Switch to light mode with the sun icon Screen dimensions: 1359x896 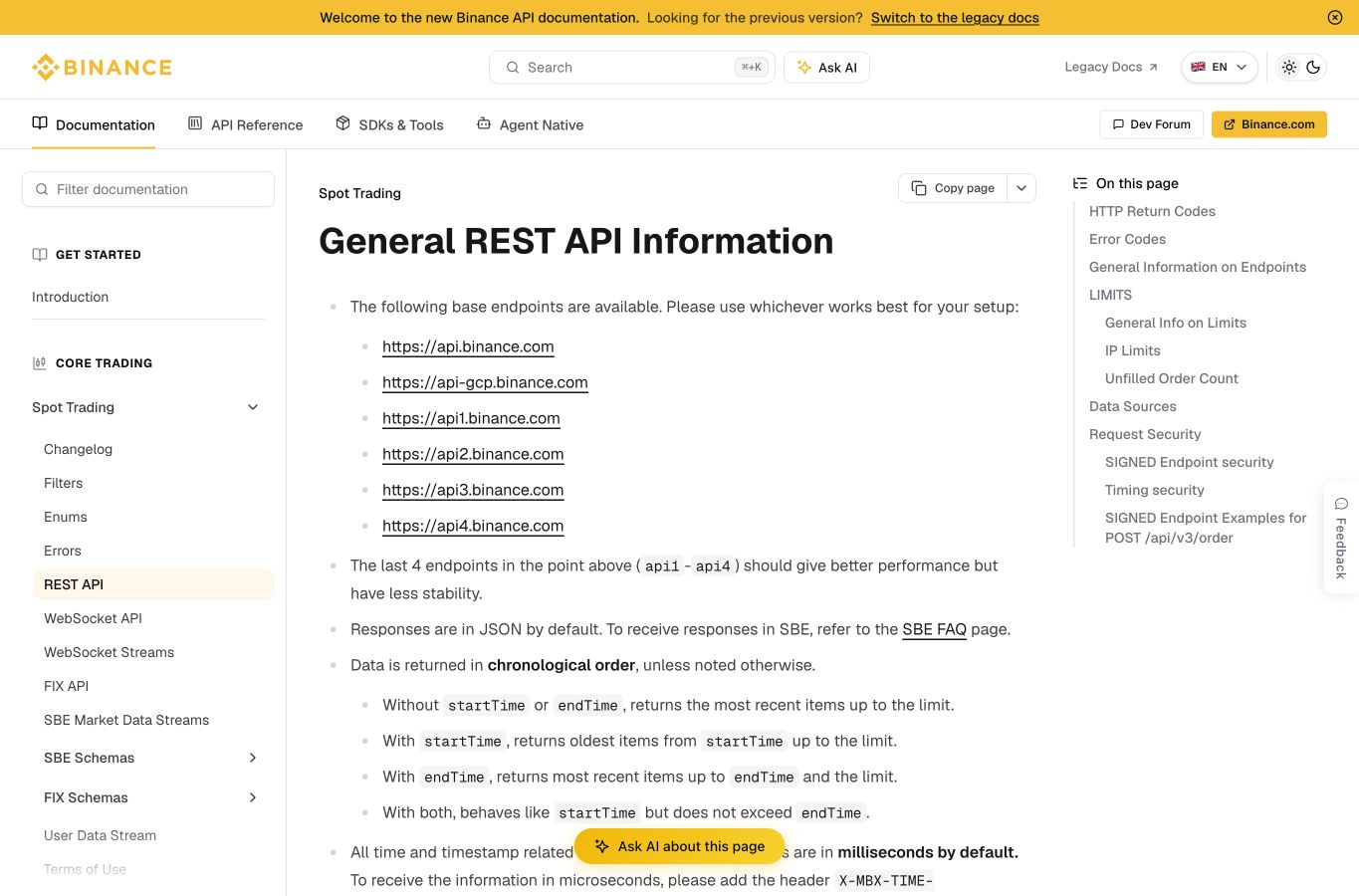click(1289, 67)
